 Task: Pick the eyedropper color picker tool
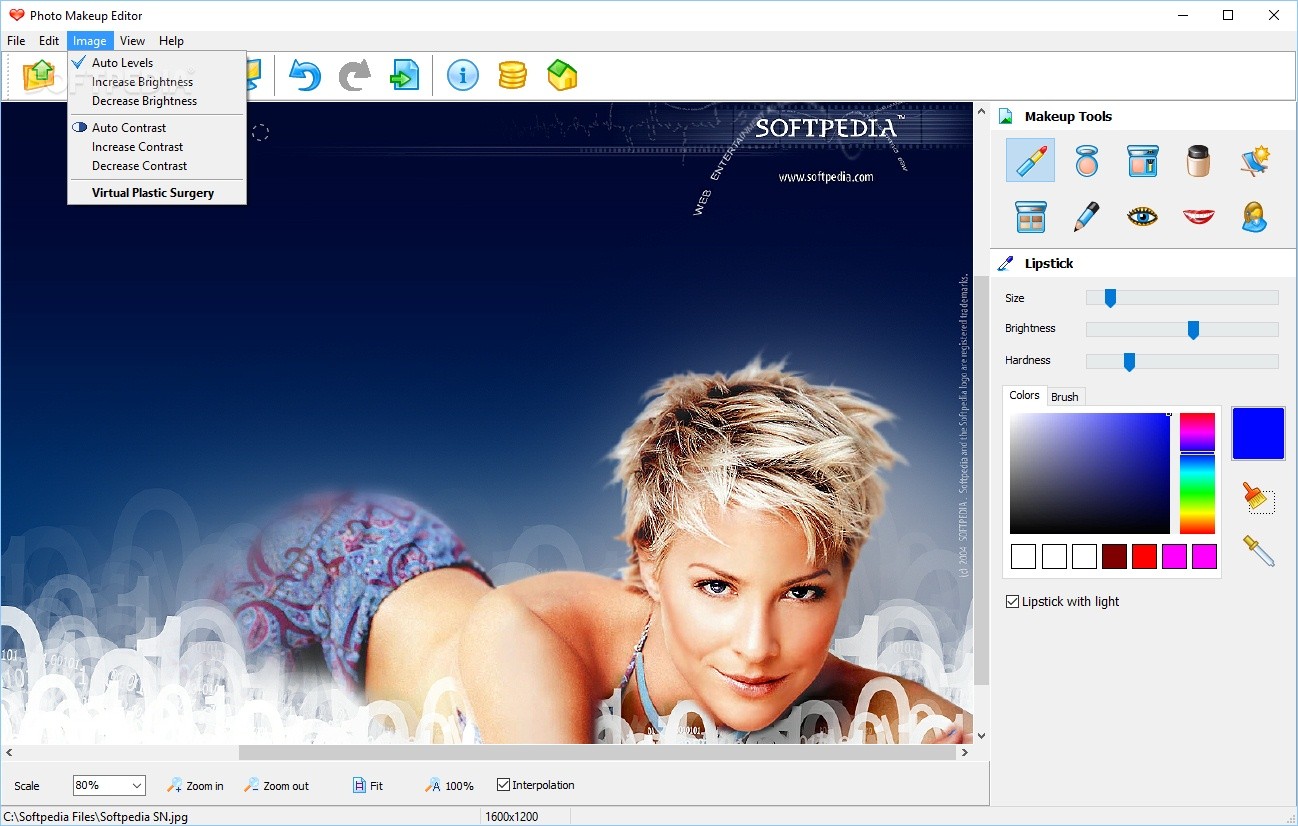1258,551
